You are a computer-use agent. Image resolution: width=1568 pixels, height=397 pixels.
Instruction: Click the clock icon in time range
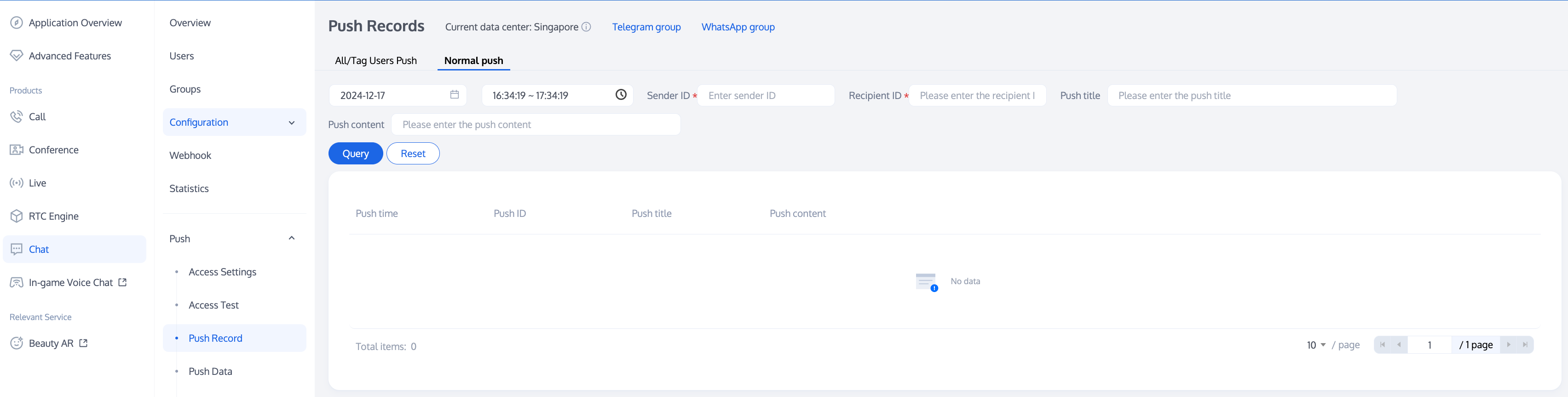click(x=620, y=94)
